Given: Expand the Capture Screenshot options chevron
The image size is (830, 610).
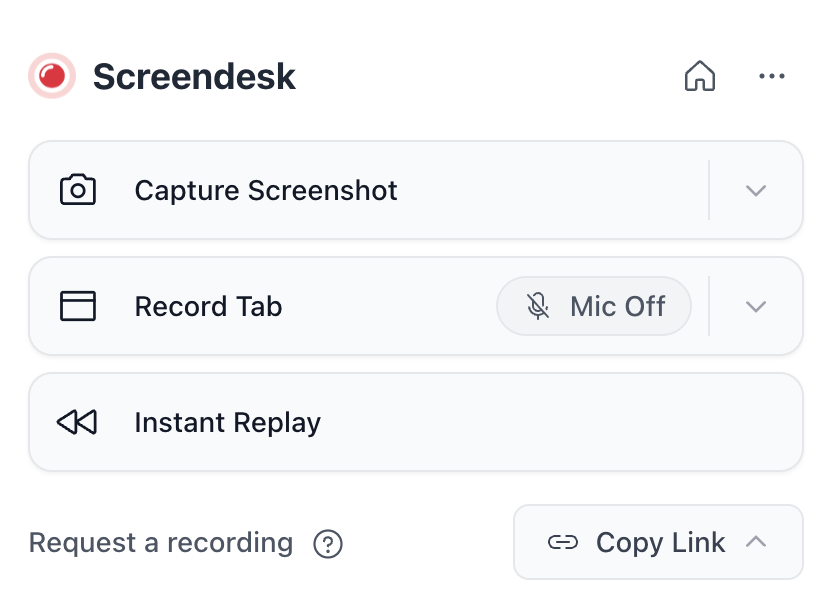Looking at the screenshot, I should click(x=756, y=190).
